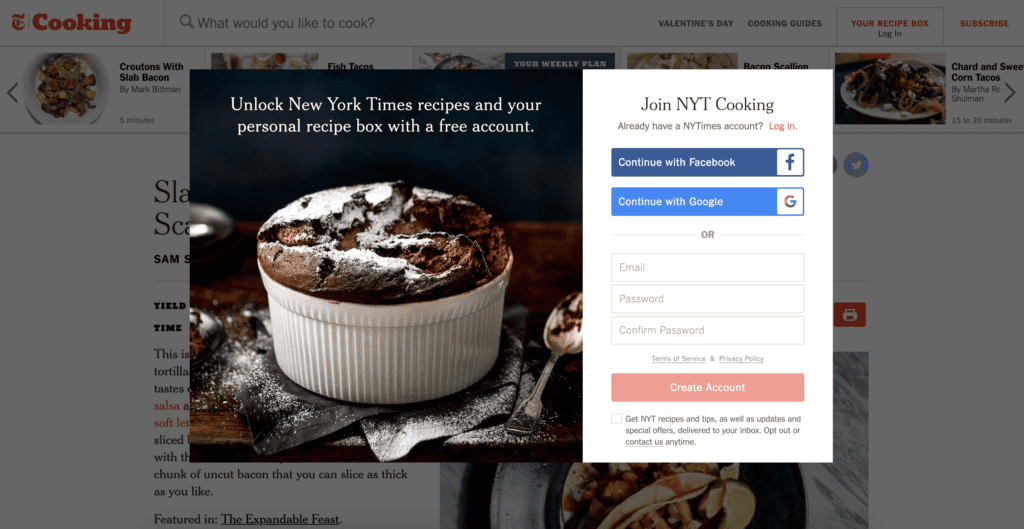The height and width of the screenshot is (529, 1024).
Task: Click the Subscribe link
Action: pos(984,24)
